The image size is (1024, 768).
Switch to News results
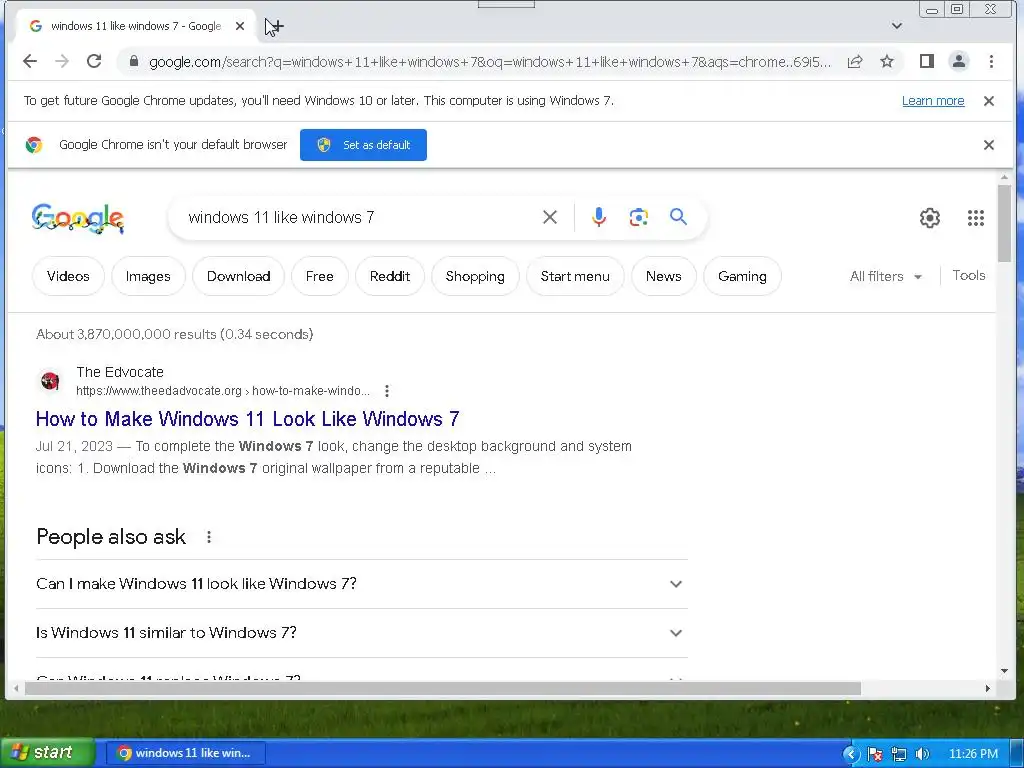[x=664, y=276]
